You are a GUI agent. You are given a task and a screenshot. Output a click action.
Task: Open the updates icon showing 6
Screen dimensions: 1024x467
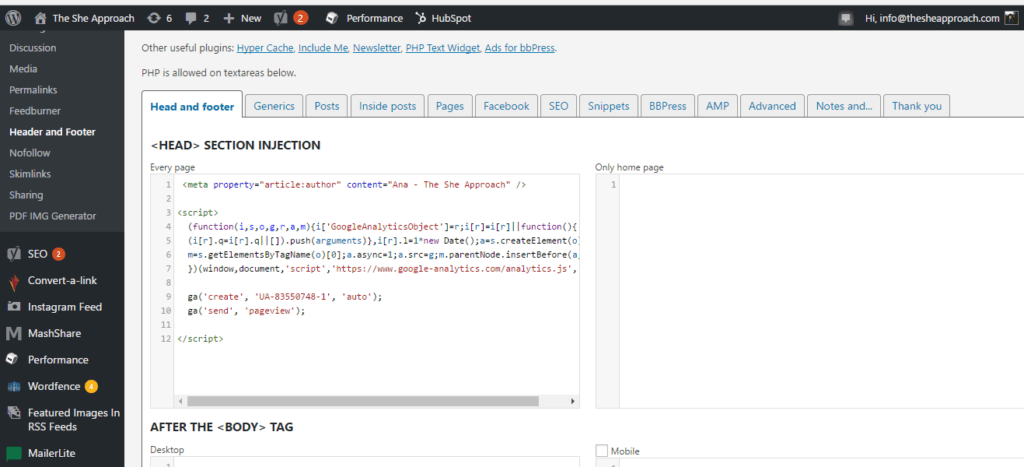[x=154, y=18]
